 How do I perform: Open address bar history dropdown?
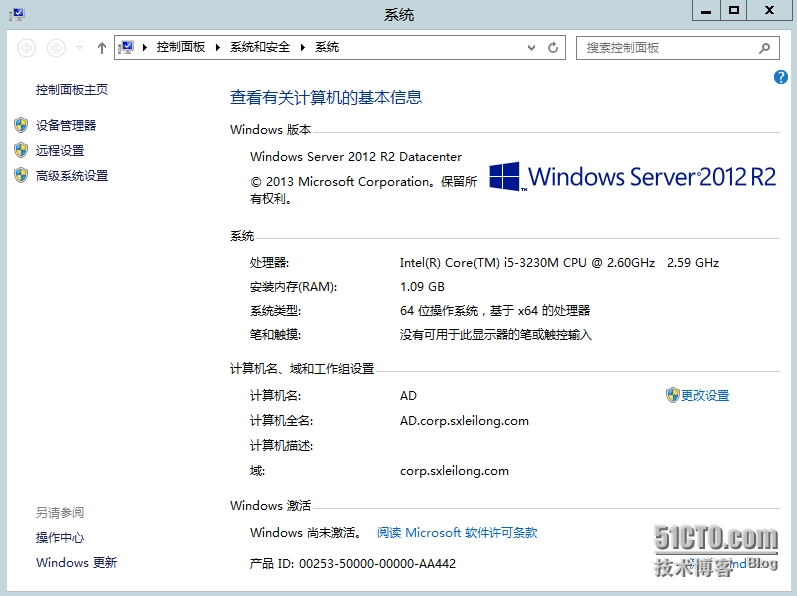[x=531, y=48]
